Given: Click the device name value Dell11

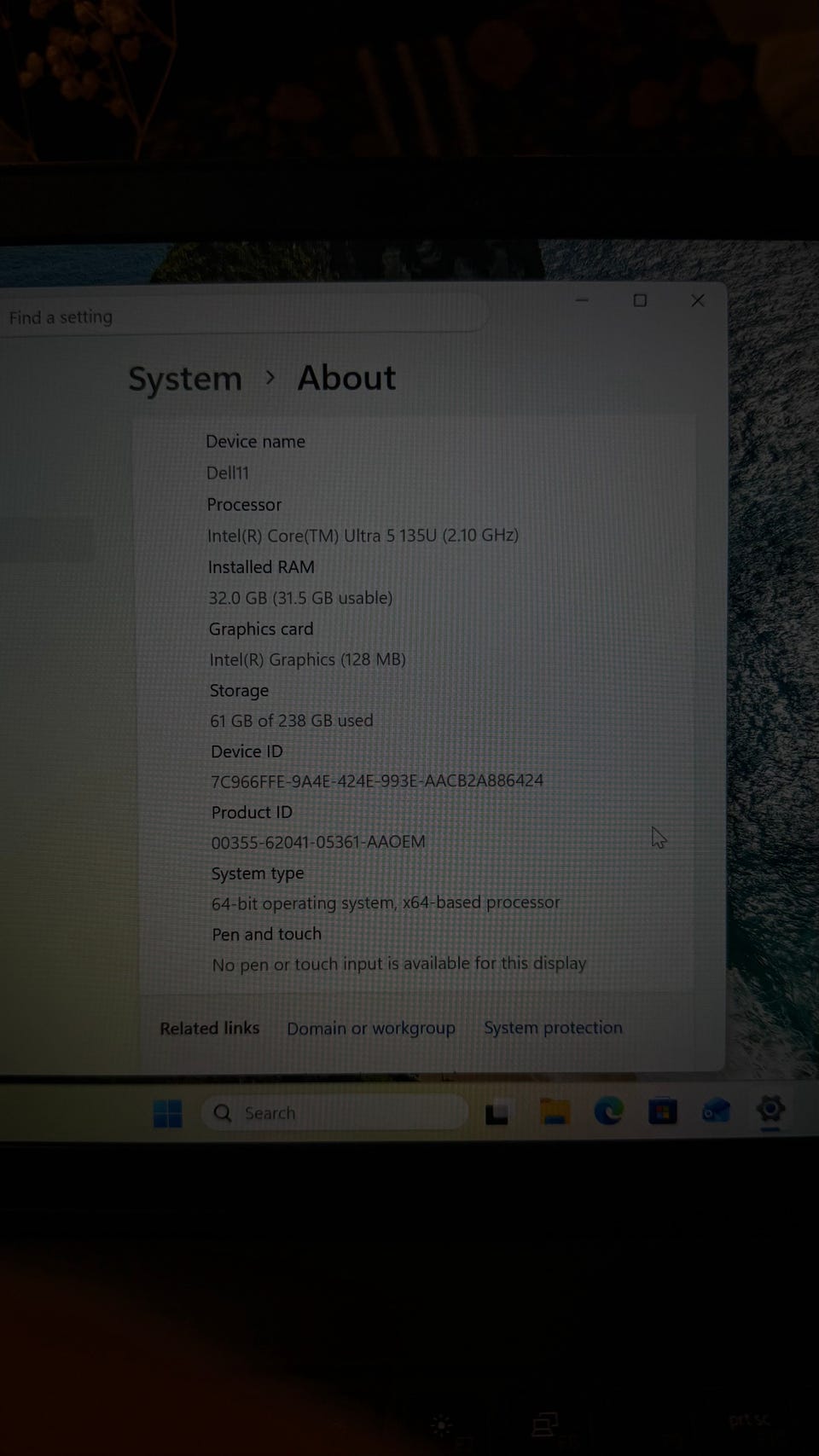Looking at the screenshot, I should point(228,473).
